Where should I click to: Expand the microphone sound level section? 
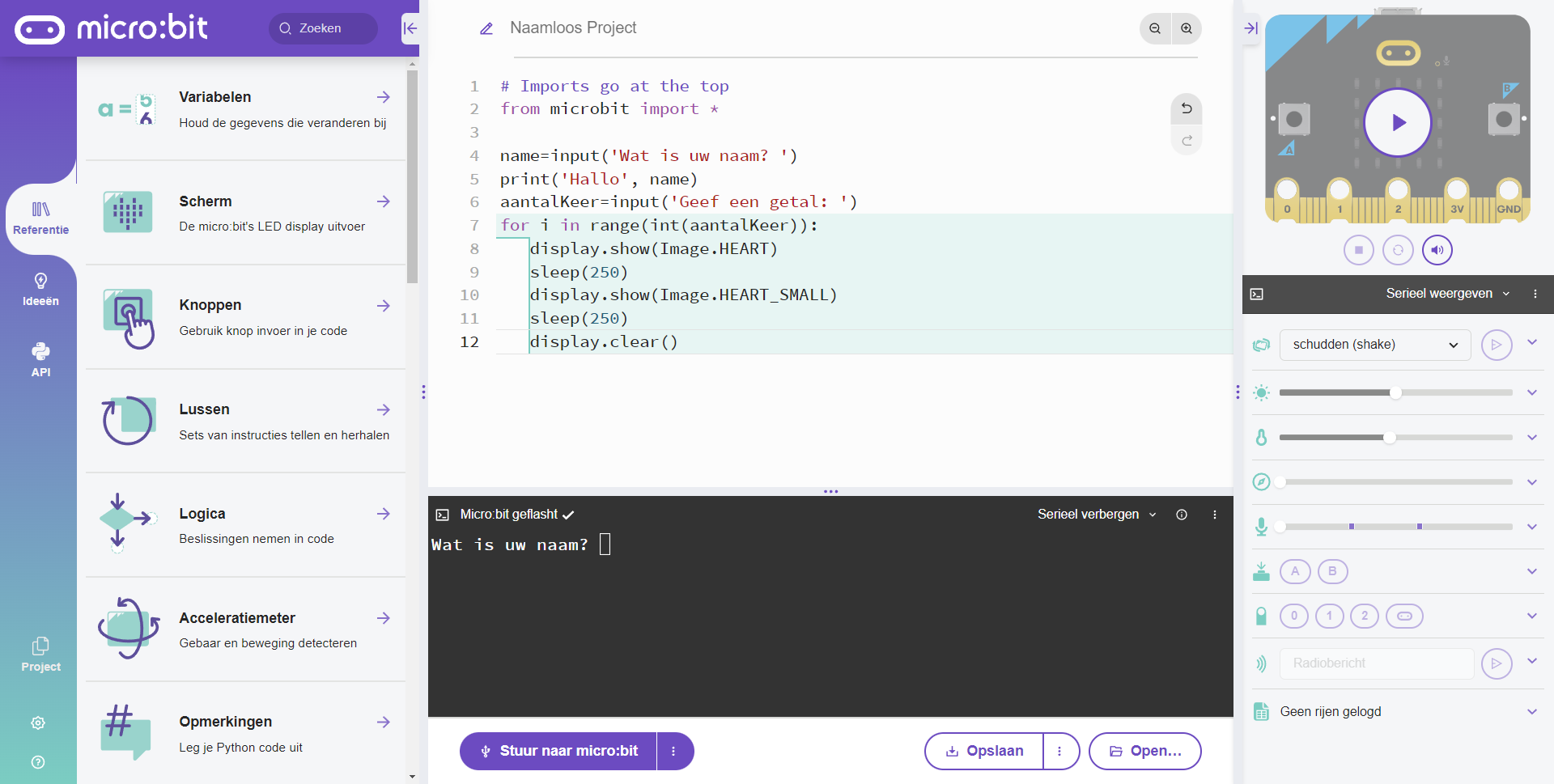[x=1532, y=527]
